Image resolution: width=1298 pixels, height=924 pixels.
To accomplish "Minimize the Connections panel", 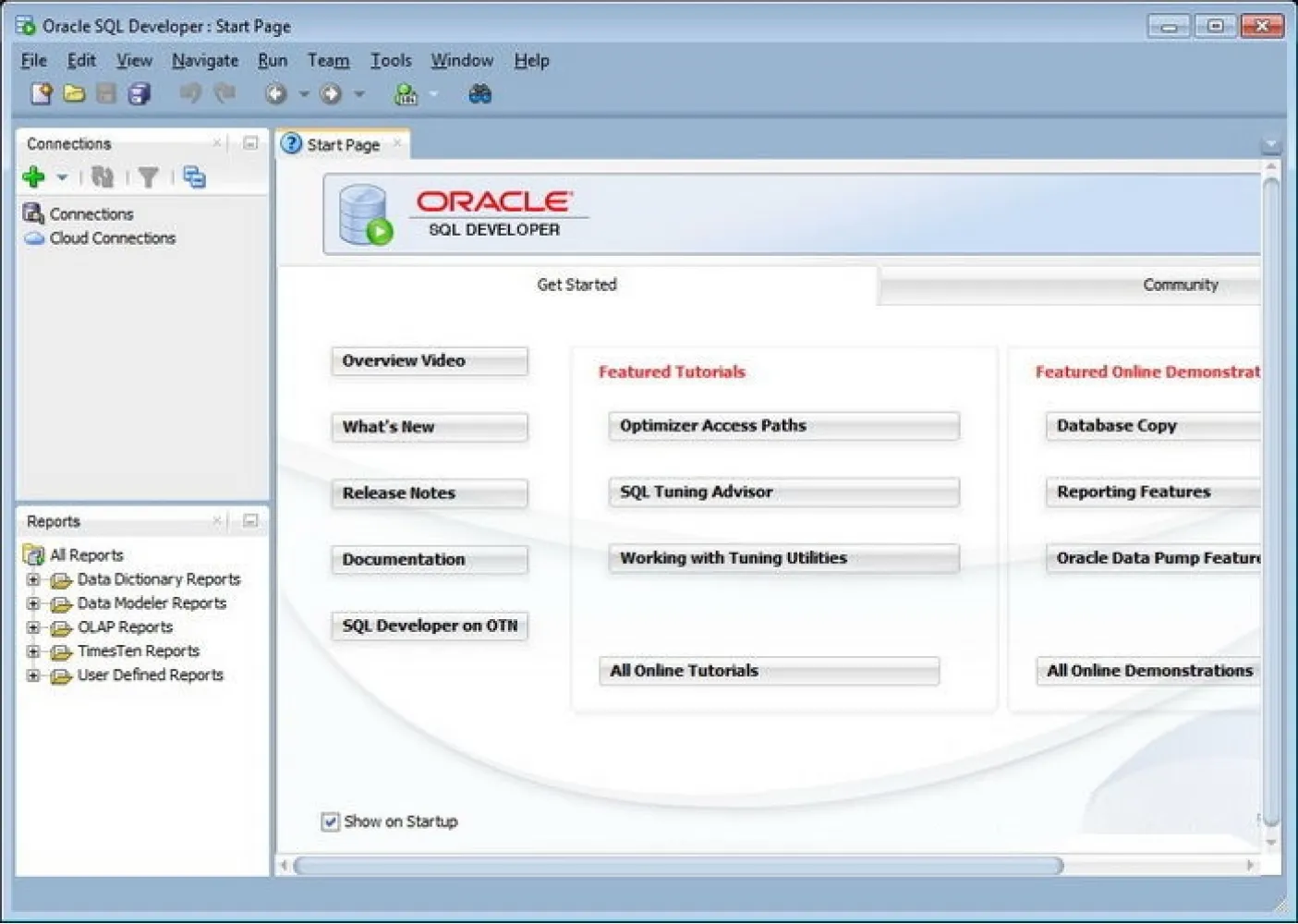I will [250, 143].
